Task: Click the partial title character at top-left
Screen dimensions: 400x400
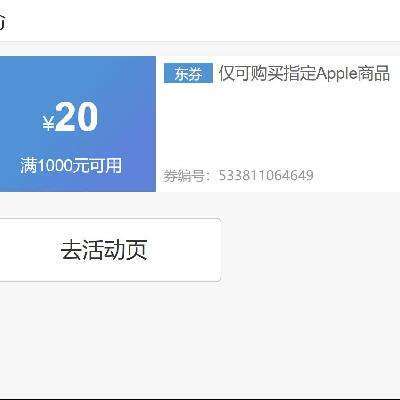Action: coord(3,22)
